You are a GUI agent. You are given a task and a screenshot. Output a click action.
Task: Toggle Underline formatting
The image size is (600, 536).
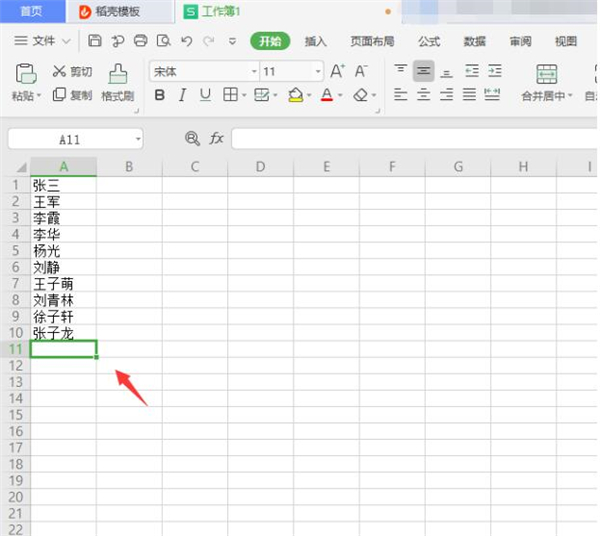click(205, 95)
